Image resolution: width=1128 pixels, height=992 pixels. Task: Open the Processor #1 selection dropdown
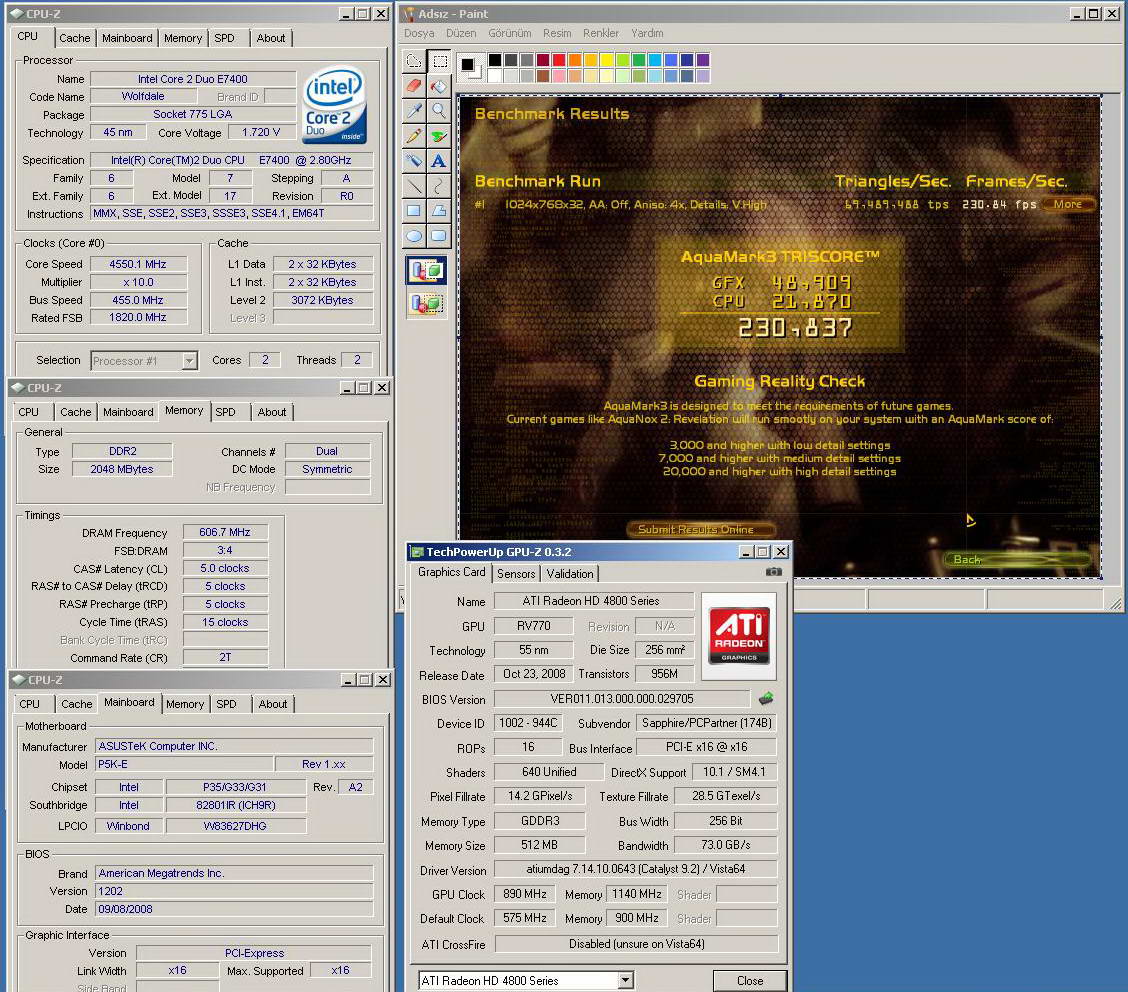tap(190, 361)
